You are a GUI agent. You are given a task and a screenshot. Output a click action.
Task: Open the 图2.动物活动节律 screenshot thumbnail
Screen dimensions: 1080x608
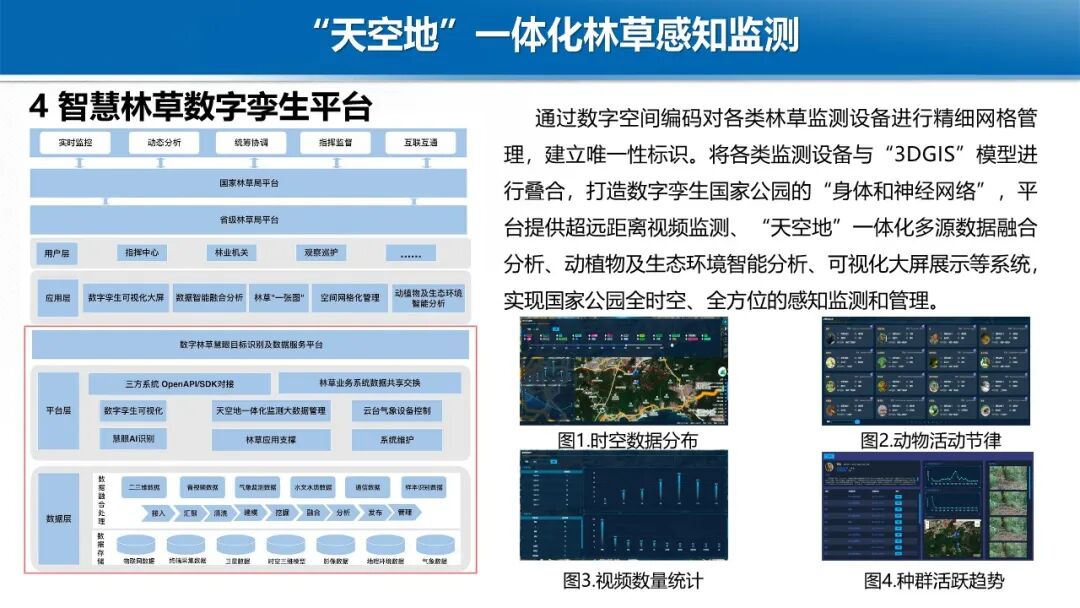(926, 372)
